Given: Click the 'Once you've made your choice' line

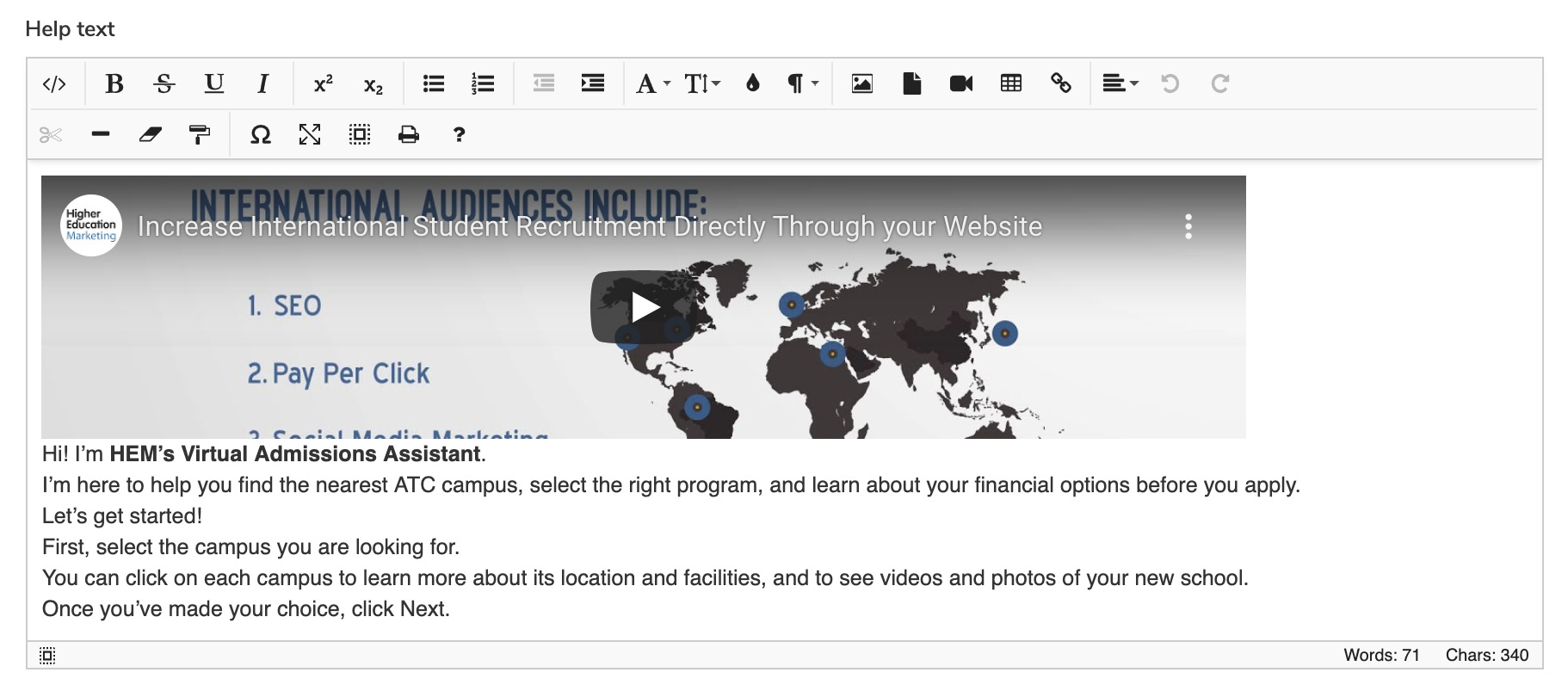Looking at the screenshot, I should click(x=246, y=608).
